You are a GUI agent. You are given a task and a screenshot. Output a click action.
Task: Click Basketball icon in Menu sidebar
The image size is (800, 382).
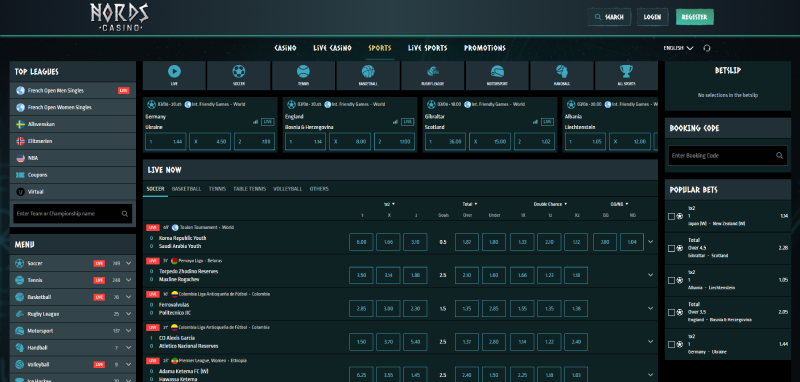tap(19, 297)
